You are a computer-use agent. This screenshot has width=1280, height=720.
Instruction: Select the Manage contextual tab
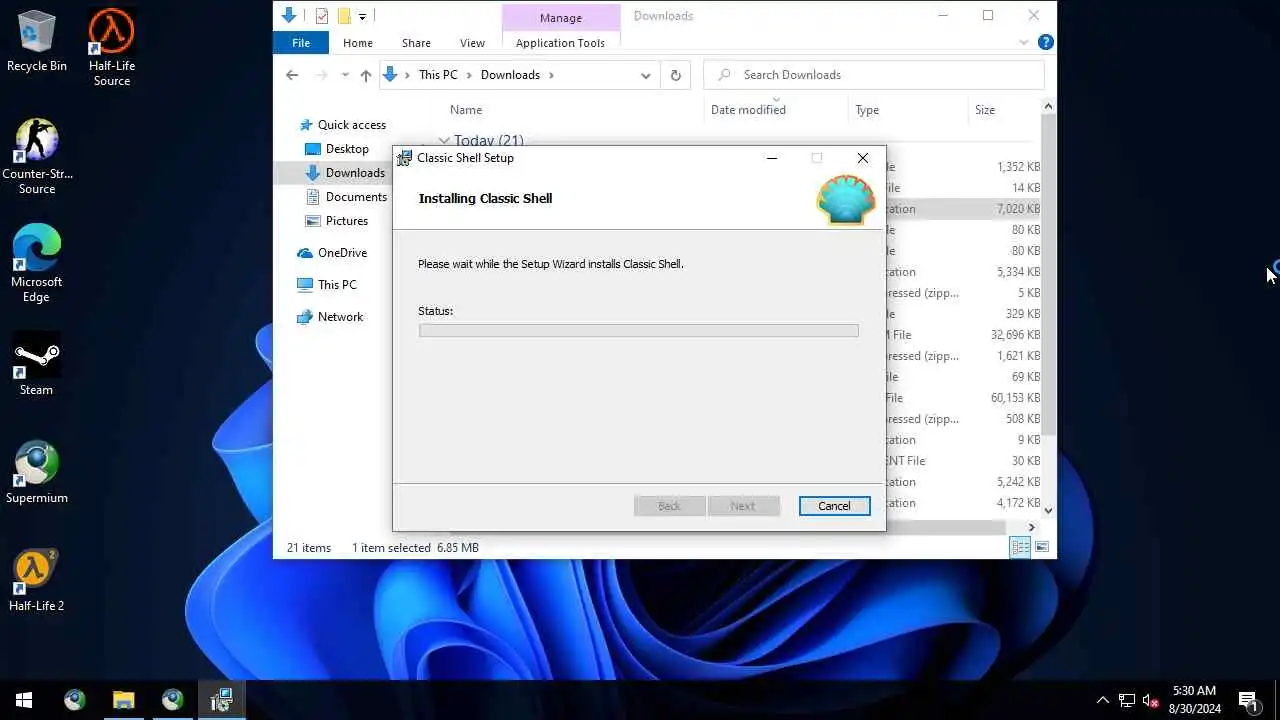561,18
